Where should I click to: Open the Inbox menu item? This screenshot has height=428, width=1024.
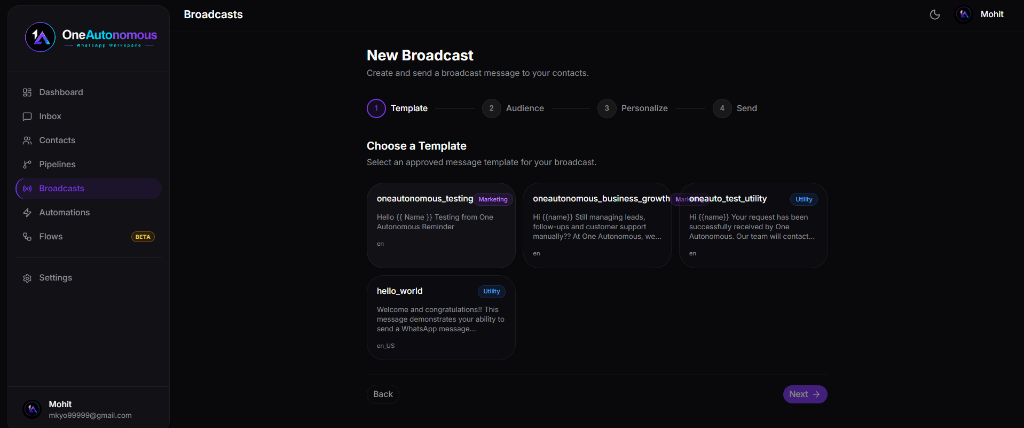88,116
